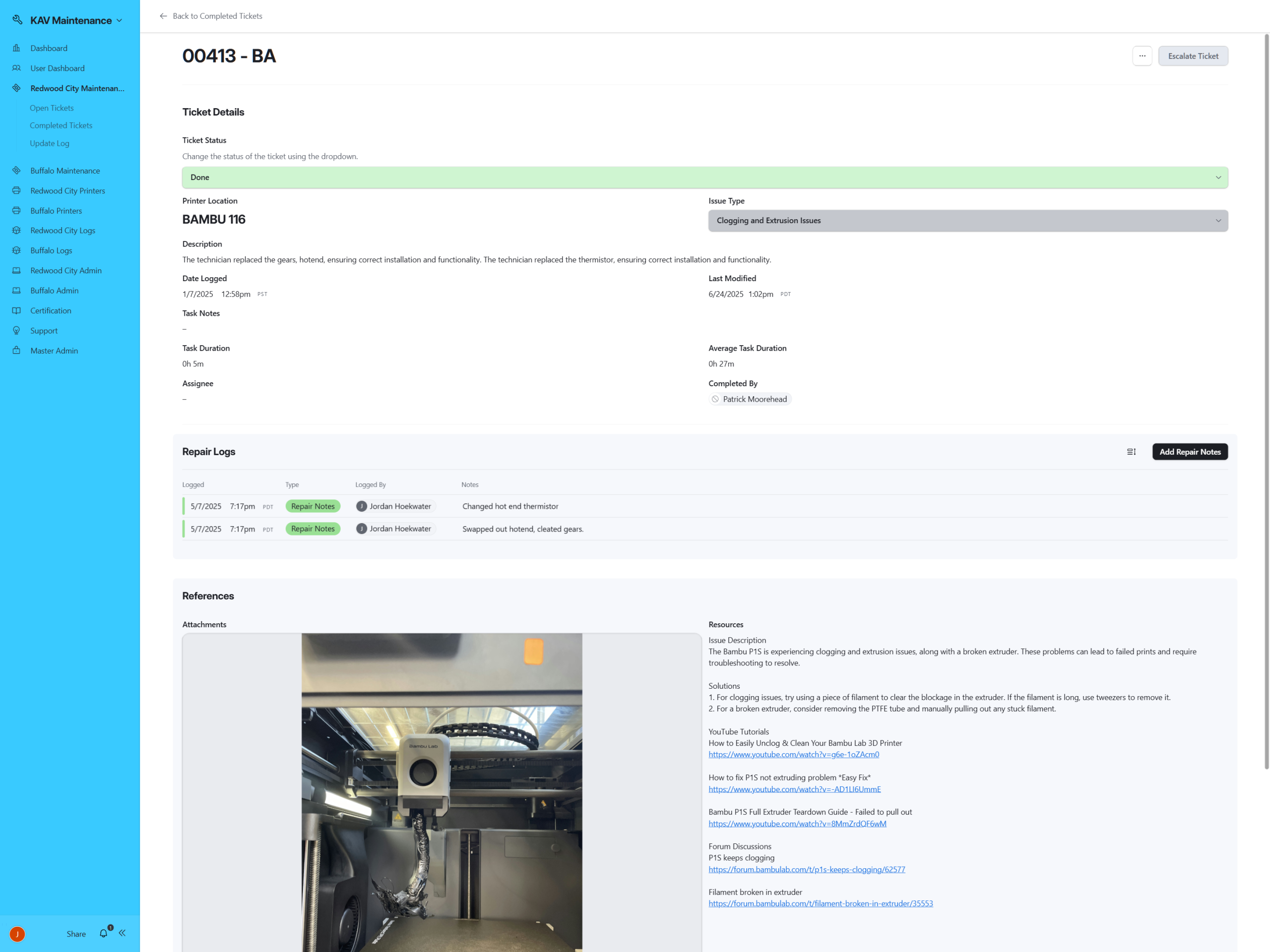Open Completed Tickets in sidebar
Screen dimensions: 1270x952
[x=61, y=125]
